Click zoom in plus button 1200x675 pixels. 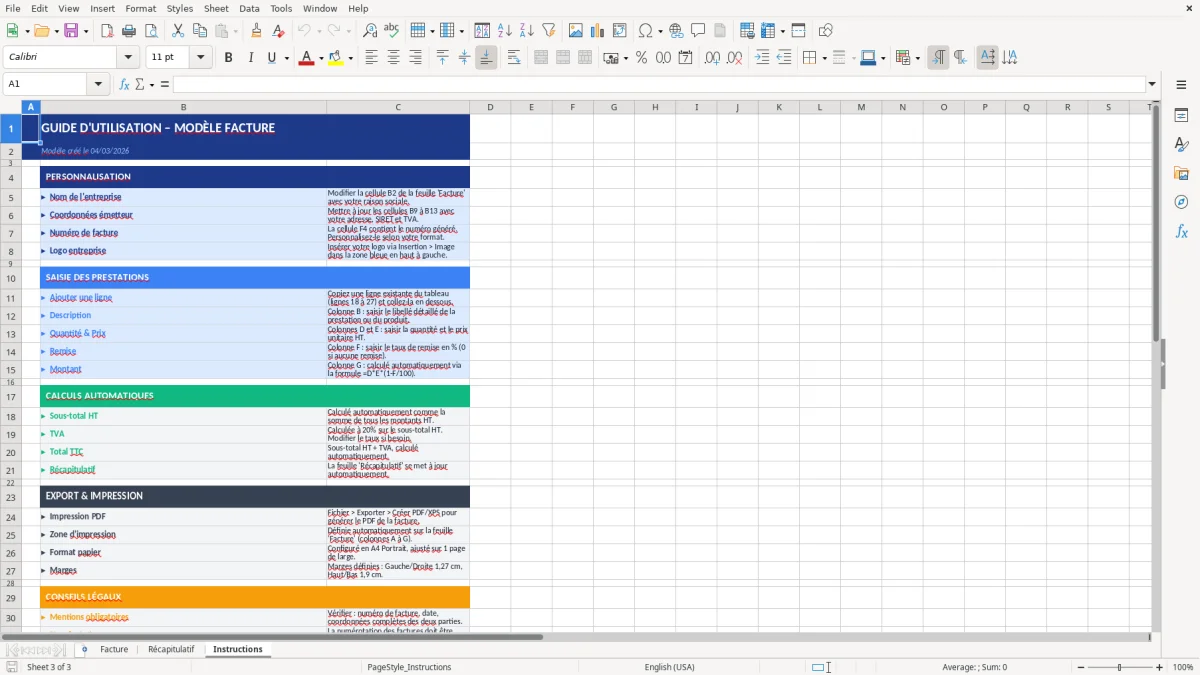(1160, 667)
